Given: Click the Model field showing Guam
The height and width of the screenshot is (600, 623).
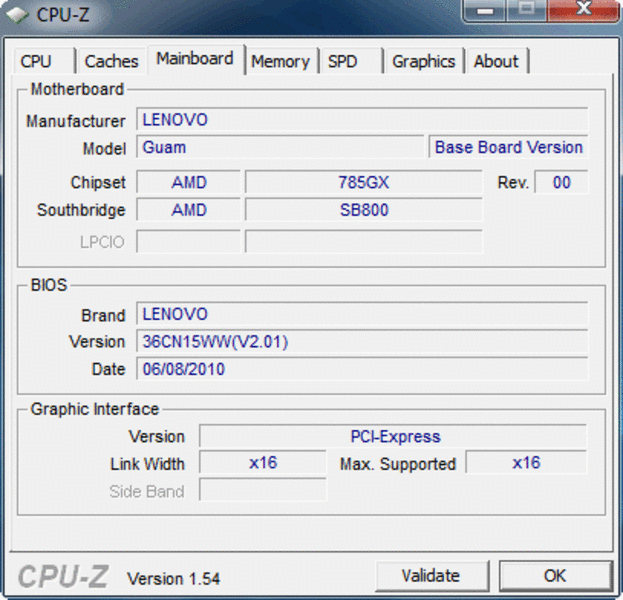Looking at the screenshot, I should (280, 147).
